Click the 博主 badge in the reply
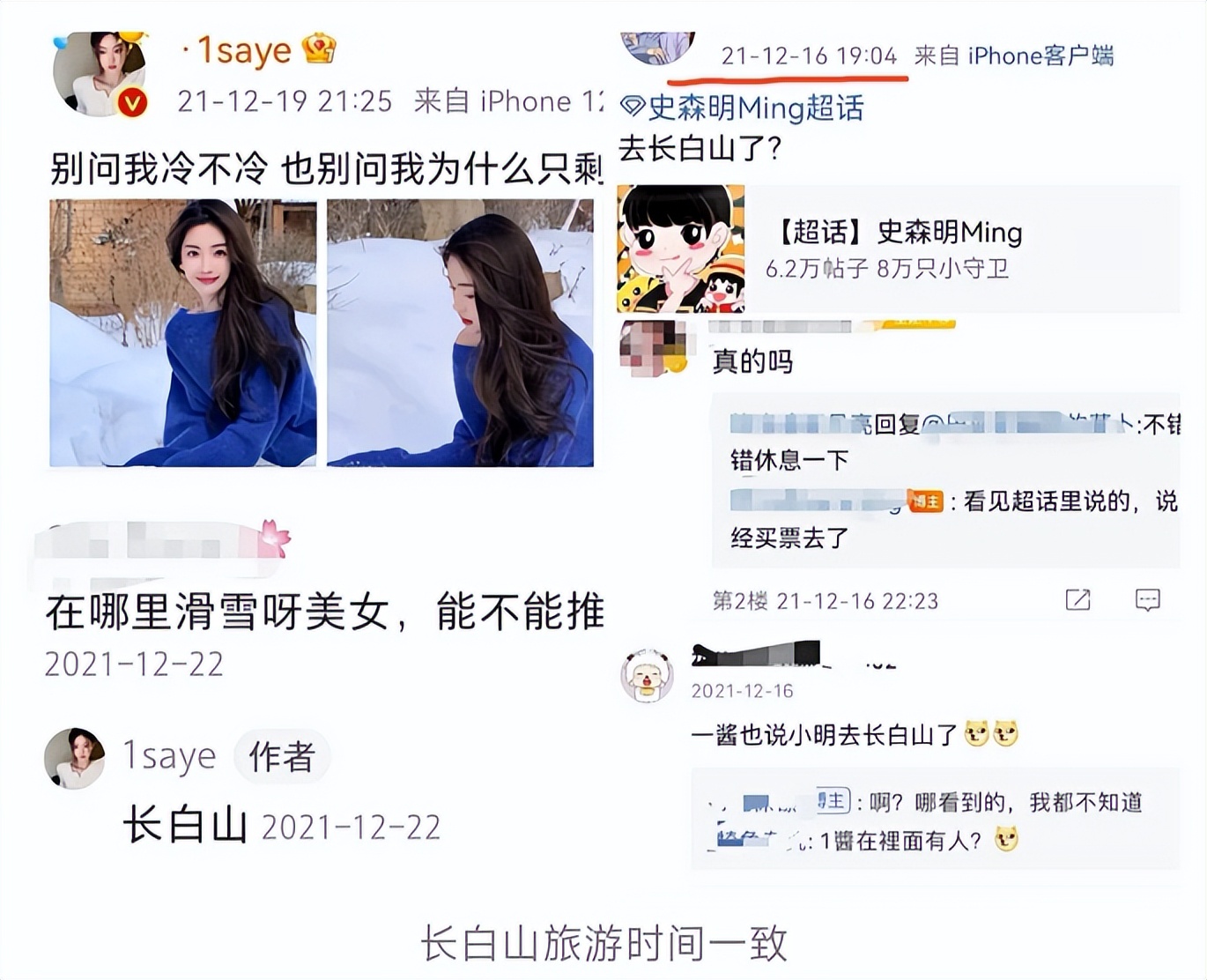The height and width of the screenshot is (980, 1207). click(926, 501)
